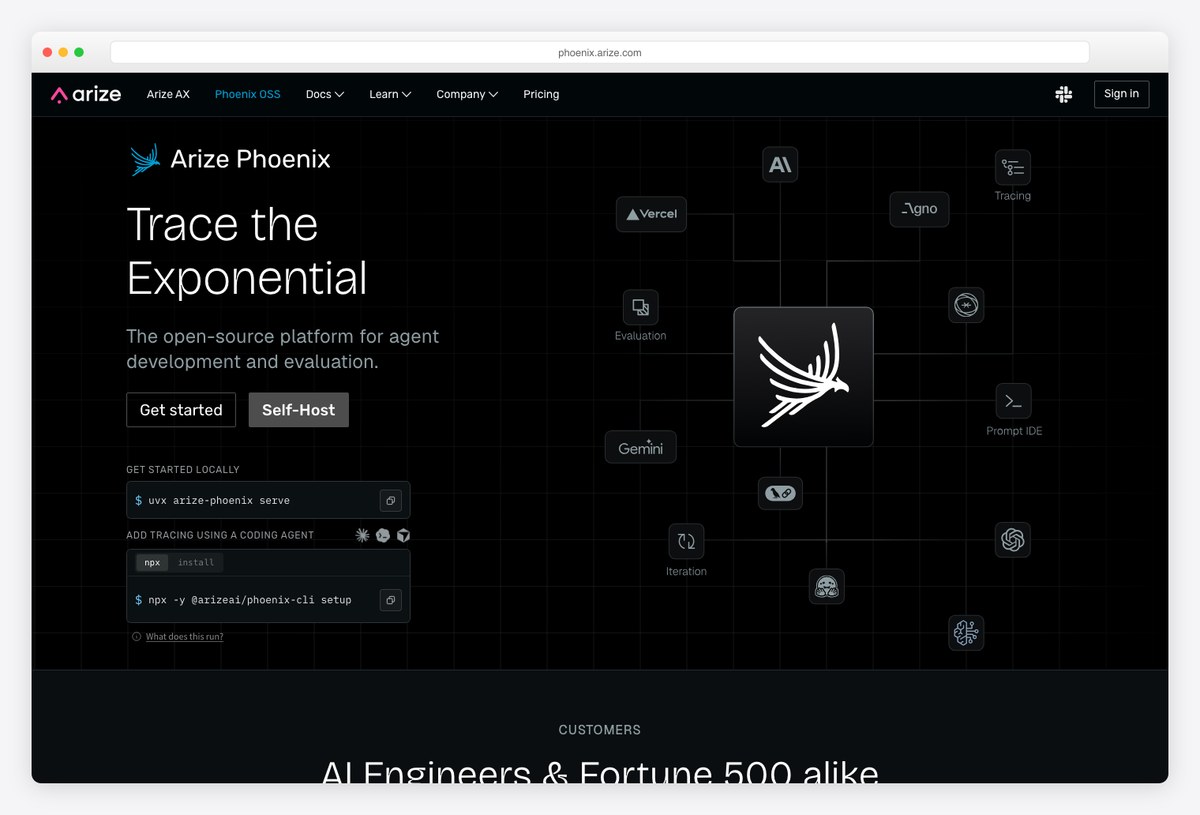The height and width of the screenshot is (815, 1200).
Task: Click the Iteration label text
Action: pyautogui.click(x=686, y=572)
